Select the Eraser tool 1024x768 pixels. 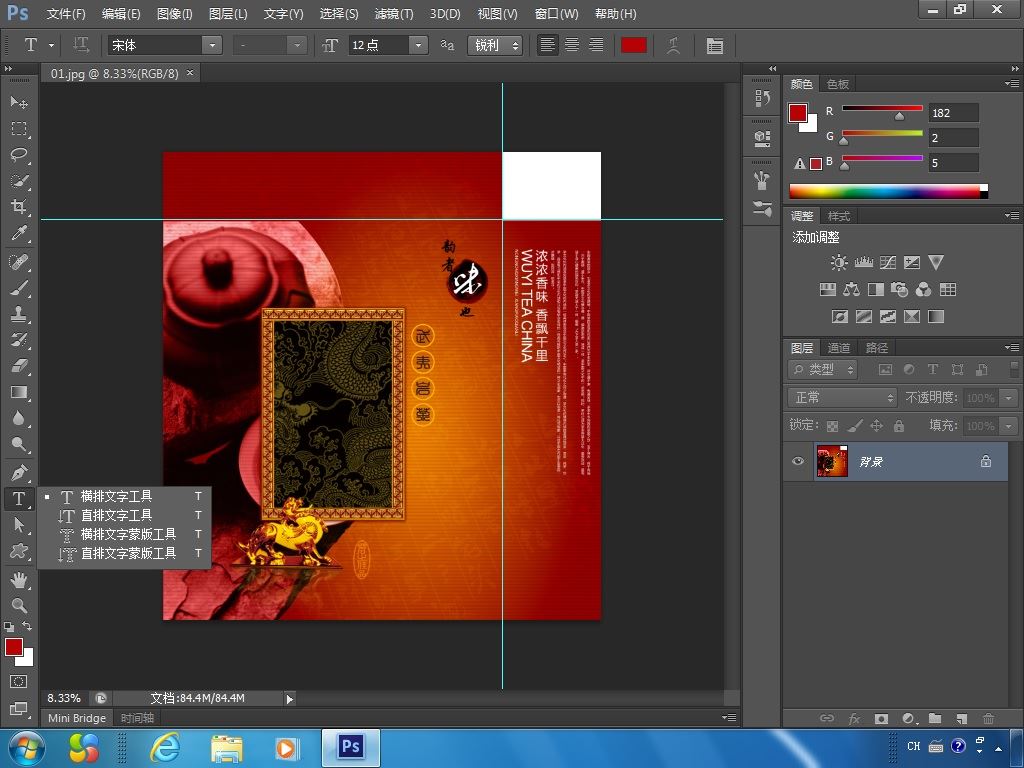[x=19, y=366]
